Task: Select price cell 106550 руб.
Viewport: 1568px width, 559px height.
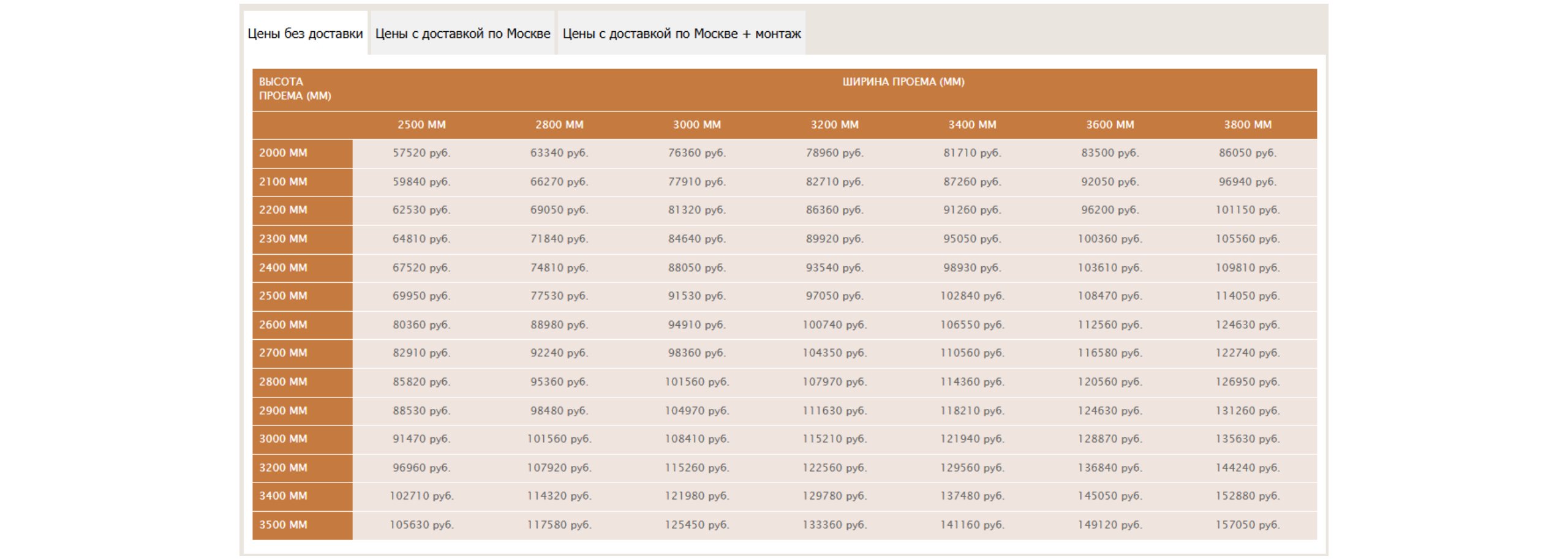Action: click(x=973, y=325)
